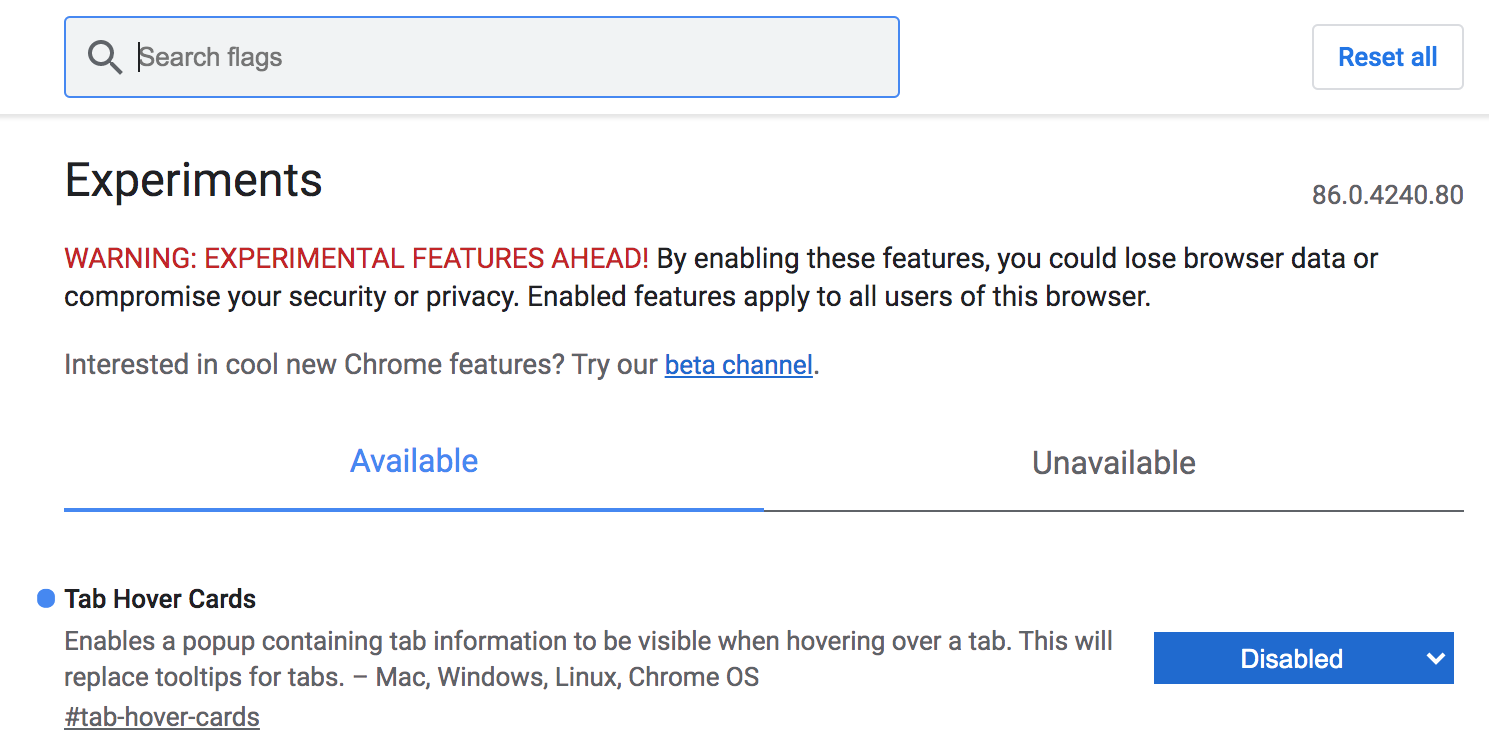Switch to the Available tab
This screenshot has height=745, width=1489.
coord(414,462)
